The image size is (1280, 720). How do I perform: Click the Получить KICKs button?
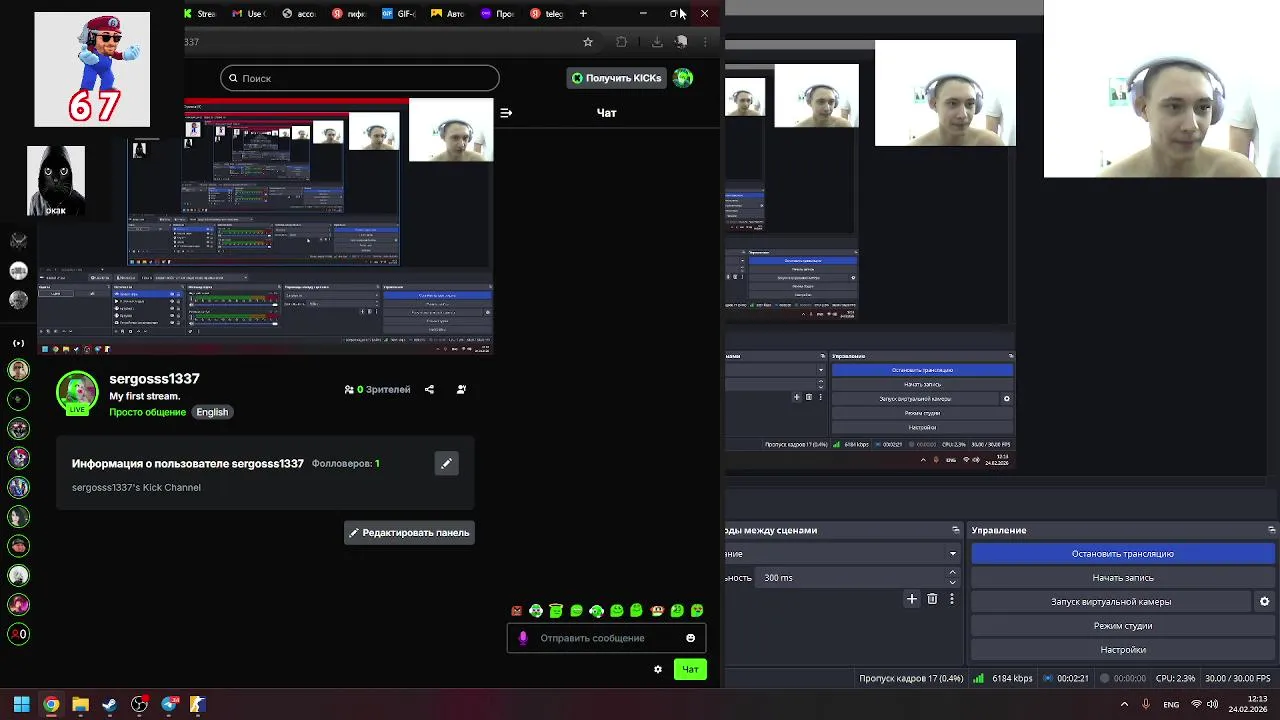point(616,78)
